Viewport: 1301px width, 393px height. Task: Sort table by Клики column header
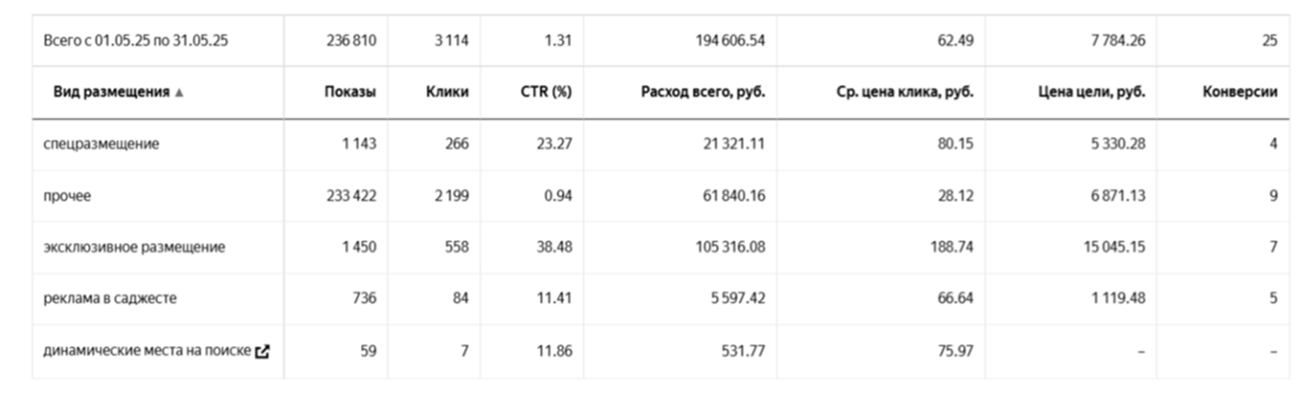point(447,92)
